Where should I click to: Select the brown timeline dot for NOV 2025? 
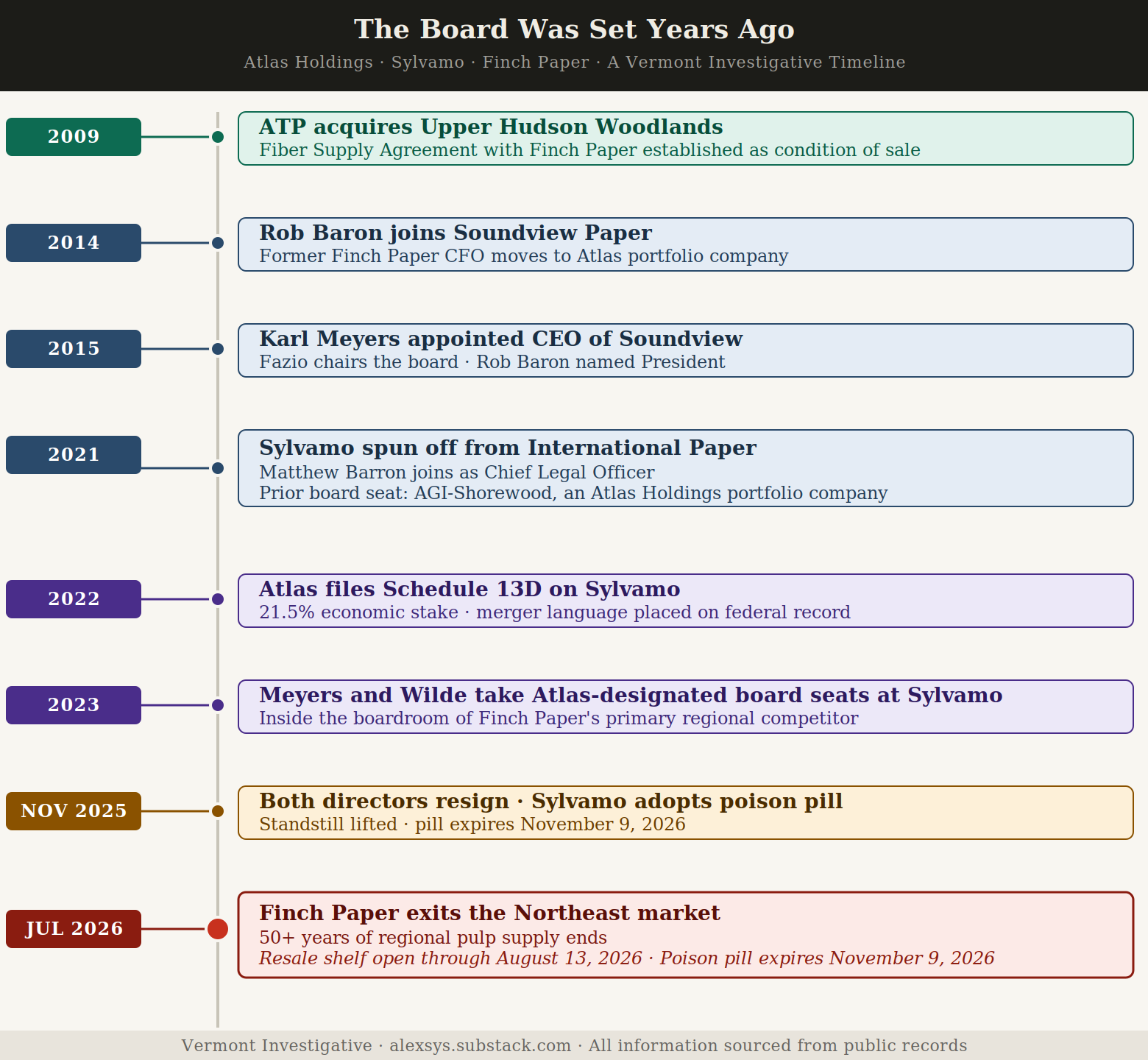(218, 811)
